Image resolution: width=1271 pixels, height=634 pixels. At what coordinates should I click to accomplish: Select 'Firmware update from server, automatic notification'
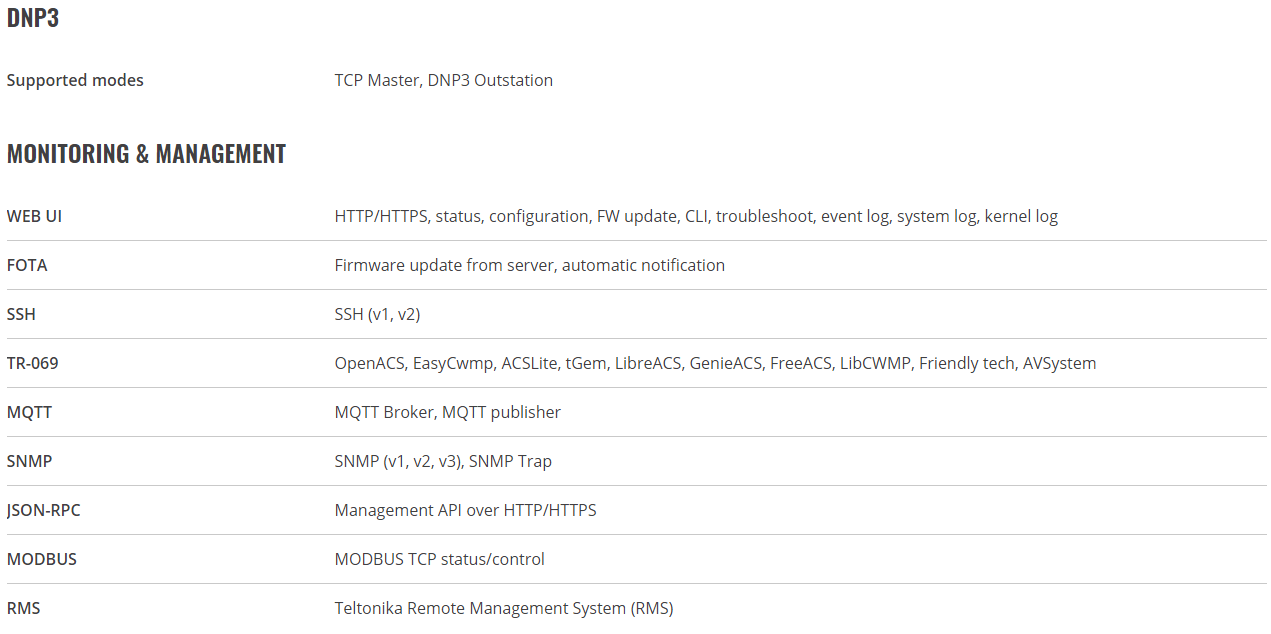530,265
